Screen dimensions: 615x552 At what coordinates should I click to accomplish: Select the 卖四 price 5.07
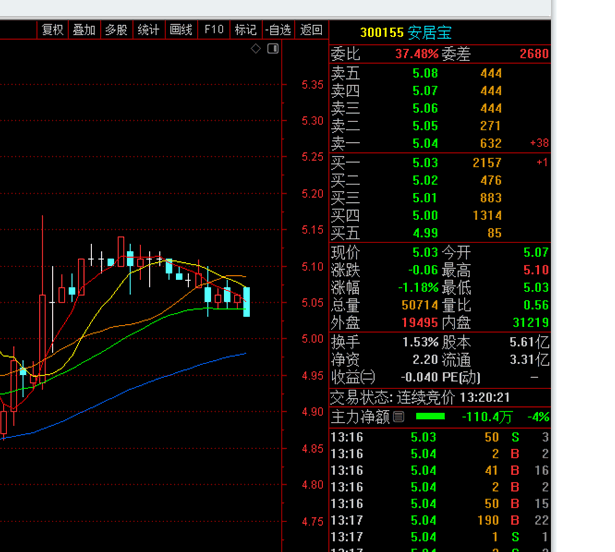pos(425,91)
